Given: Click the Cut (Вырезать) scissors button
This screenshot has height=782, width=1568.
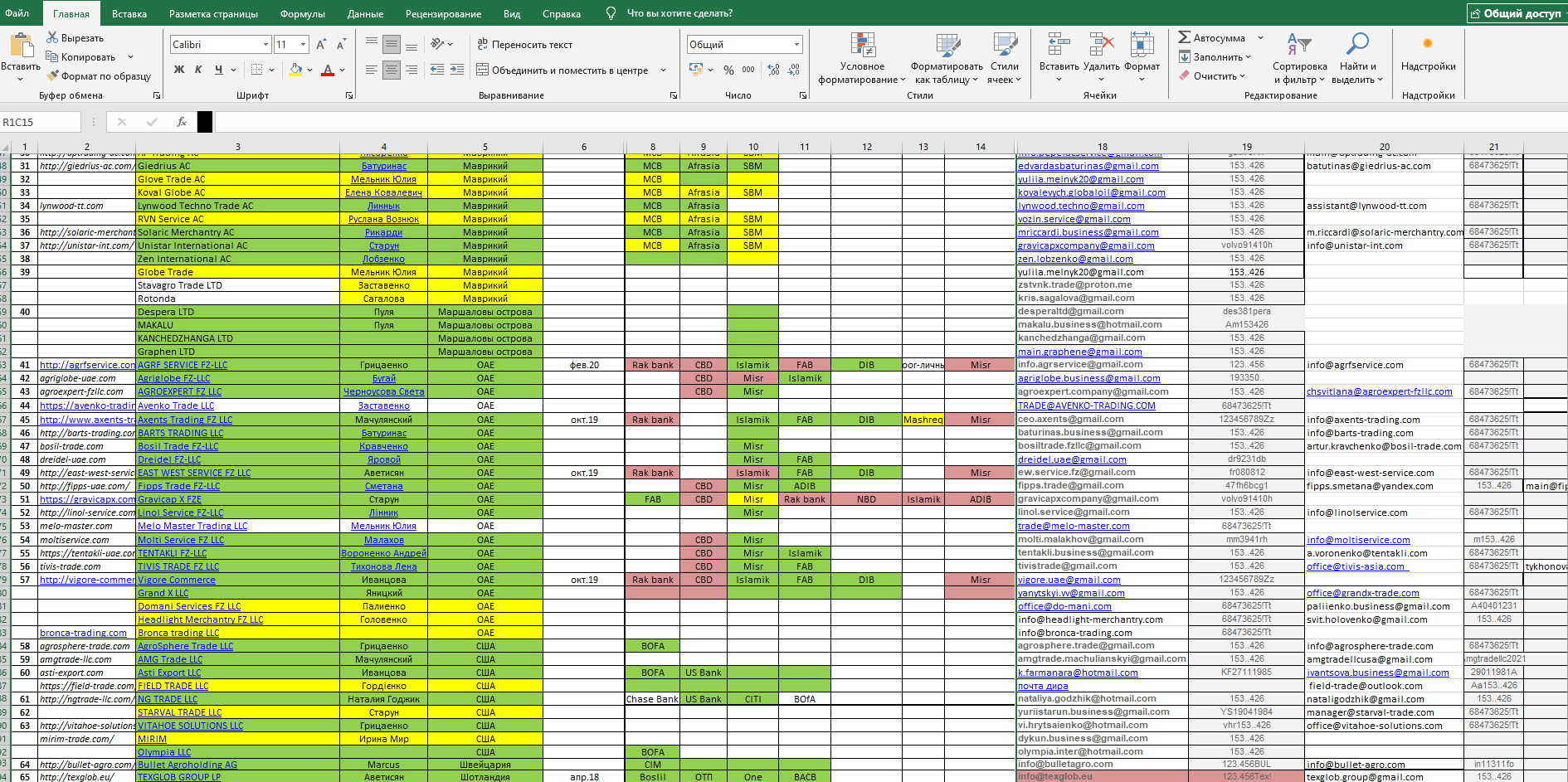Looking at the screenshot, I should point(75,38).
